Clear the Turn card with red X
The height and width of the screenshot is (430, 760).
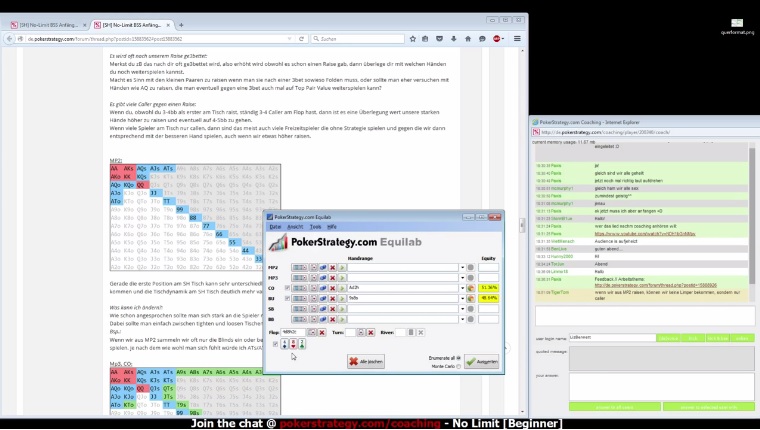coord(370,332)
